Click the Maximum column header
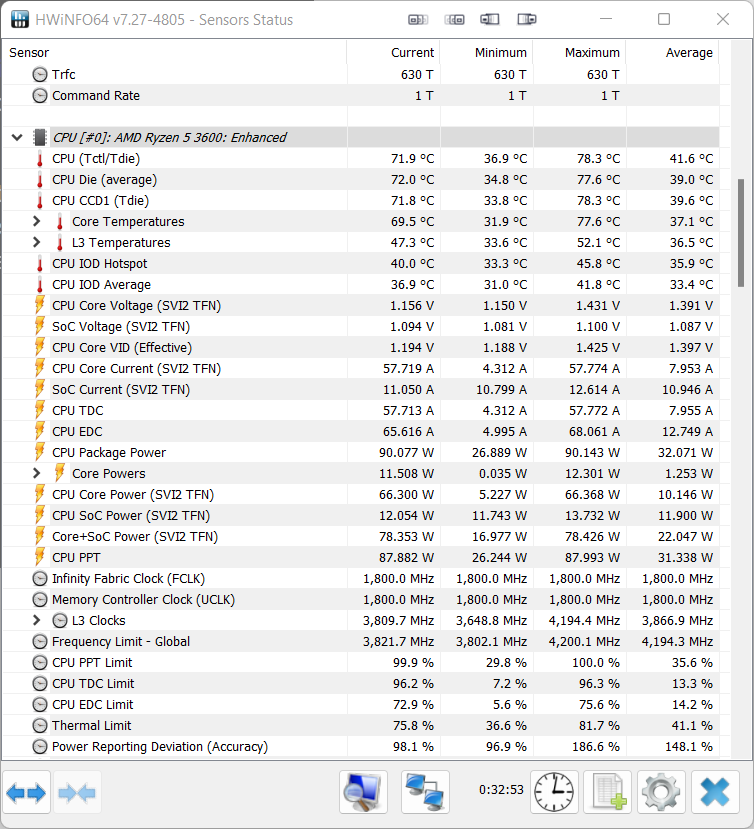The image size is (754, 829). (580, 53)
